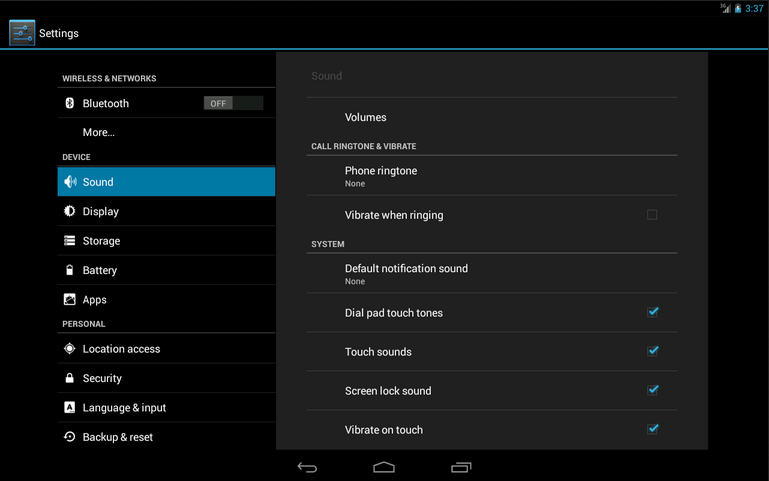Choose Default notification sound
The width and height of the screenshot is (769, 481).
[x=492, y=274]
